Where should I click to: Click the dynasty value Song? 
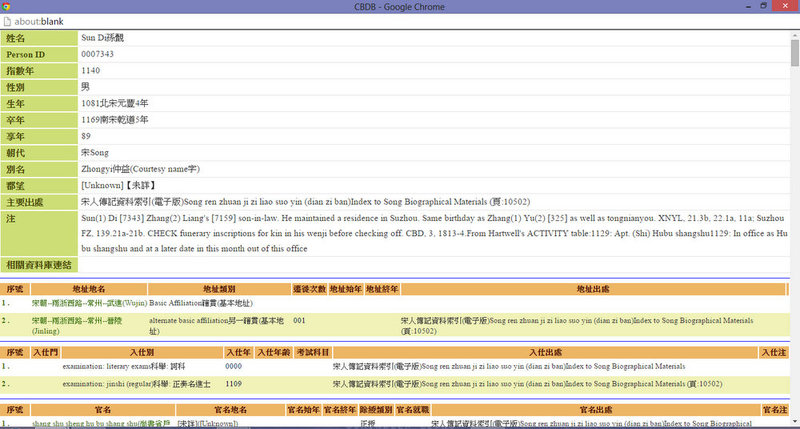pyautogui.click(x=95, y=153)
